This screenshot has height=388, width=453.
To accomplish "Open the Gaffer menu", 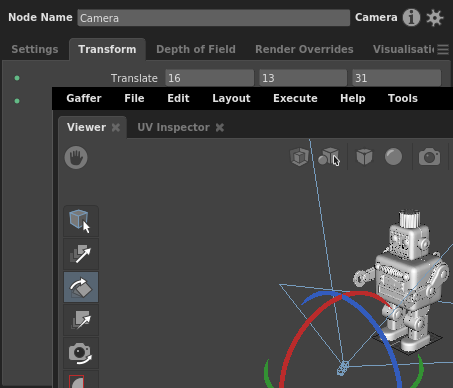I will pyautogui.click(x=84, y=98).
